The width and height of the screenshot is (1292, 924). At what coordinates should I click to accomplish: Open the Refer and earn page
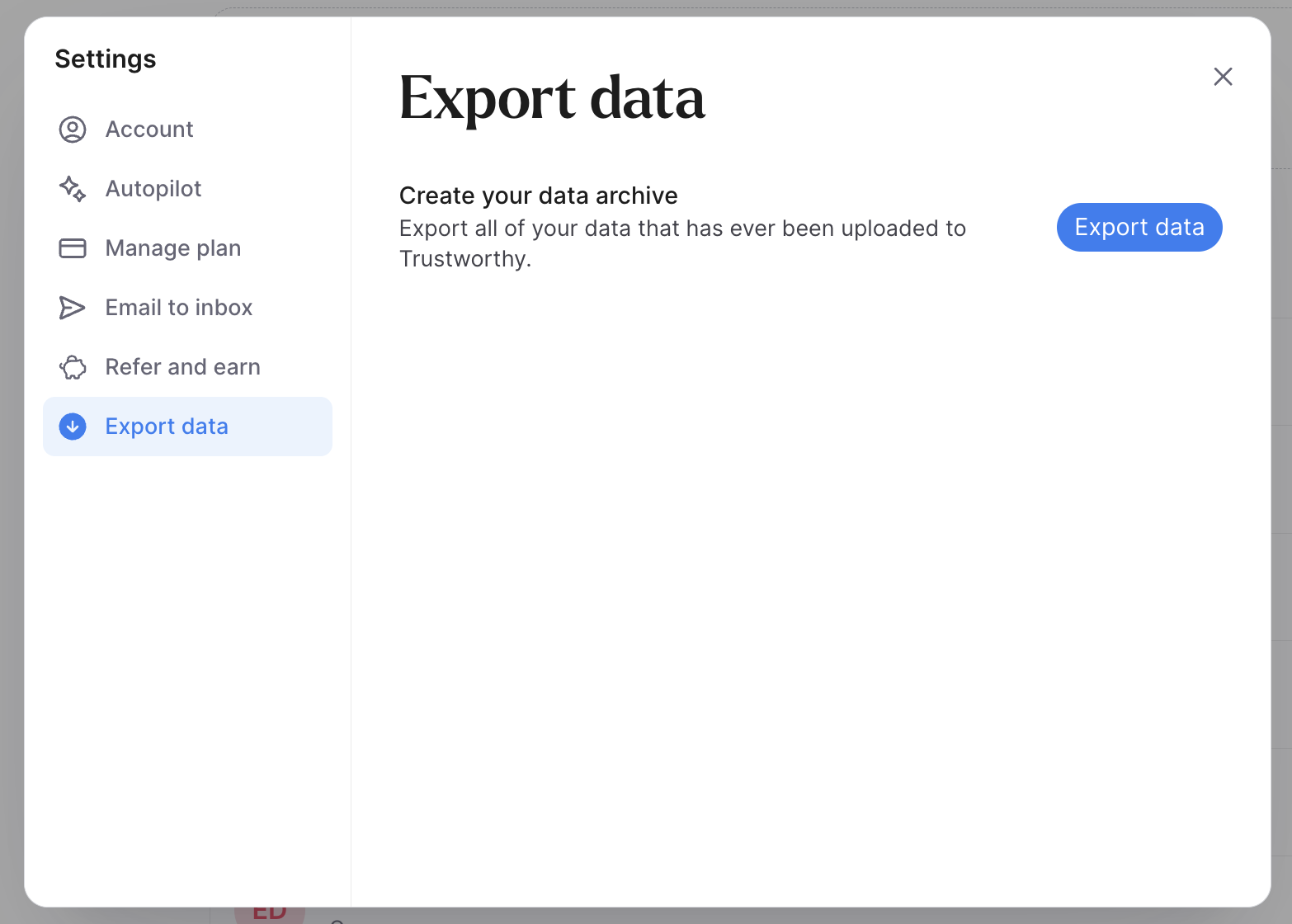[183, 367]
